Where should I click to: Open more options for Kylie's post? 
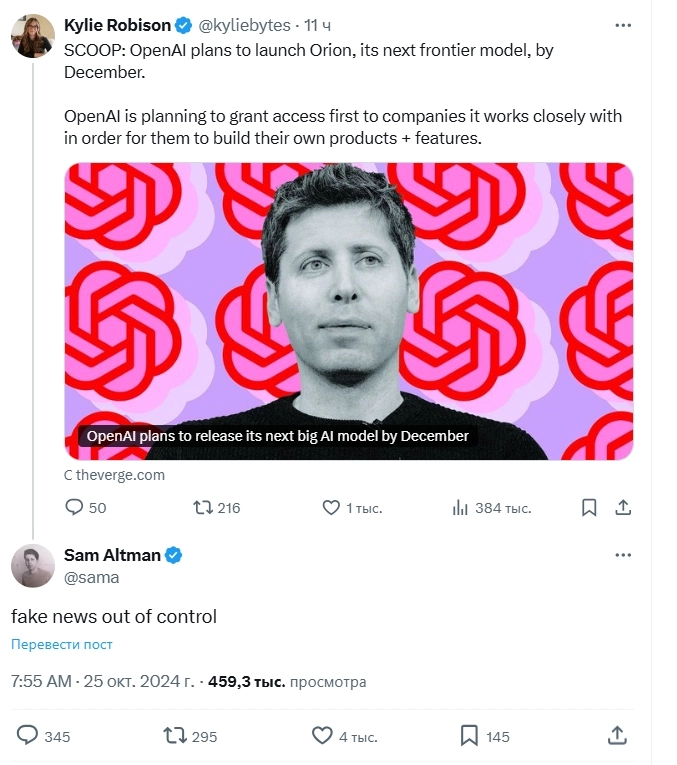[623, 26]
